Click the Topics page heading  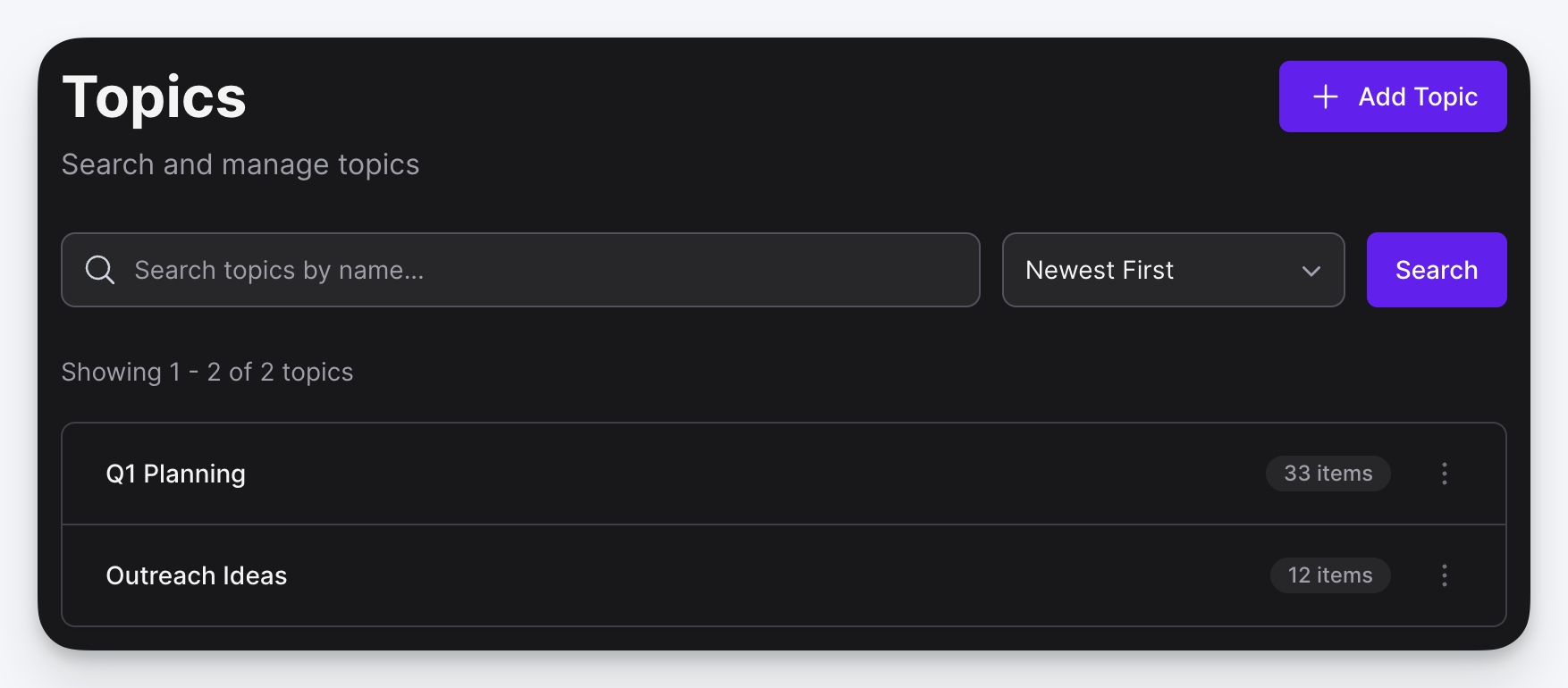point(154,97)
